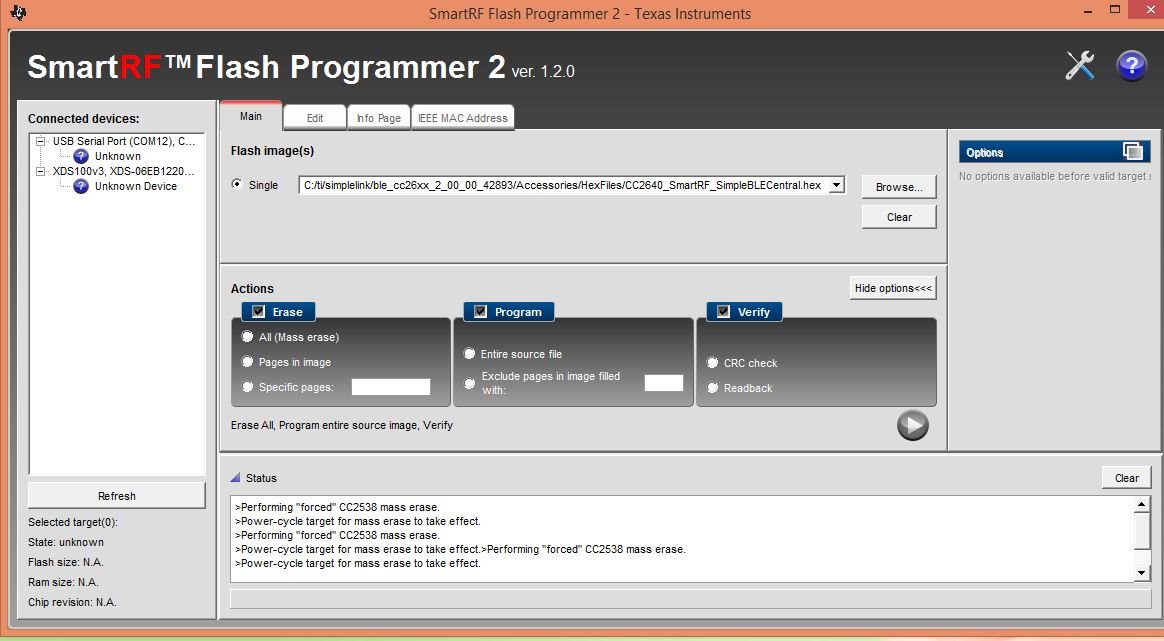Click the Texas Instruments app icon in title bar
1164x641 pixels.
click(18, 13)
